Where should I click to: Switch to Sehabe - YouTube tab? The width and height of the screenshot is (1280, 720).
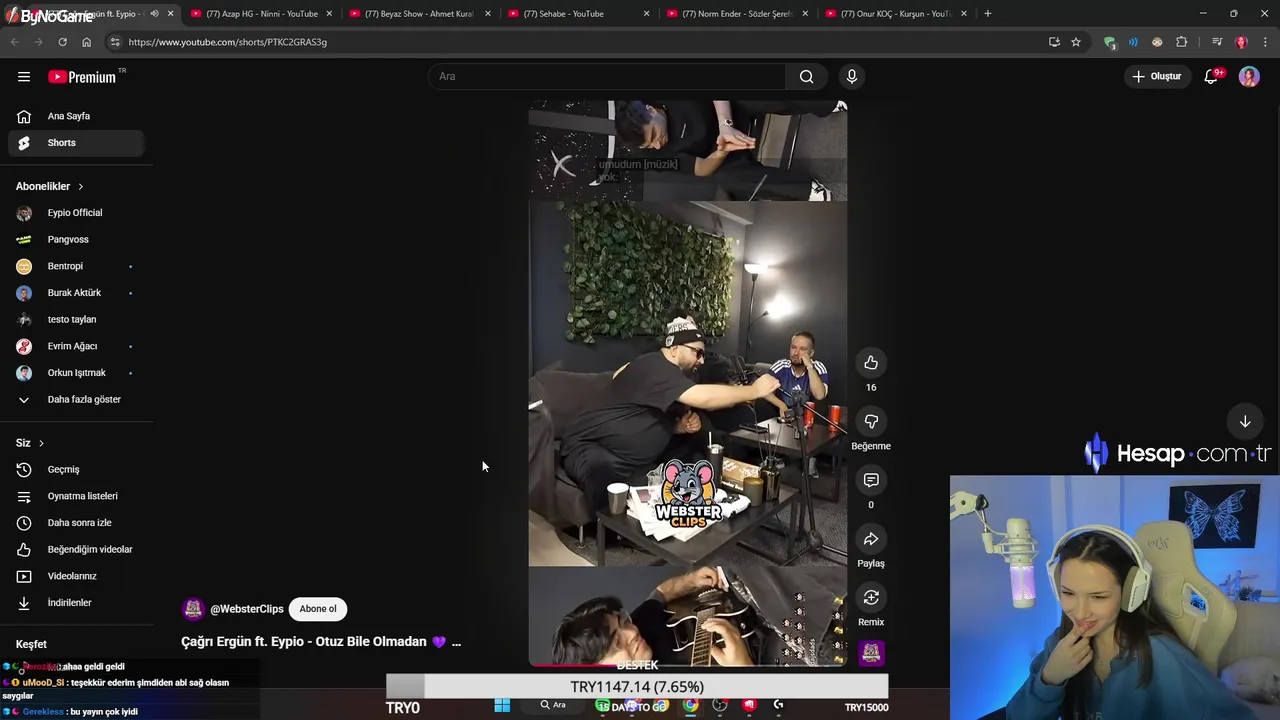click(578, 14)
